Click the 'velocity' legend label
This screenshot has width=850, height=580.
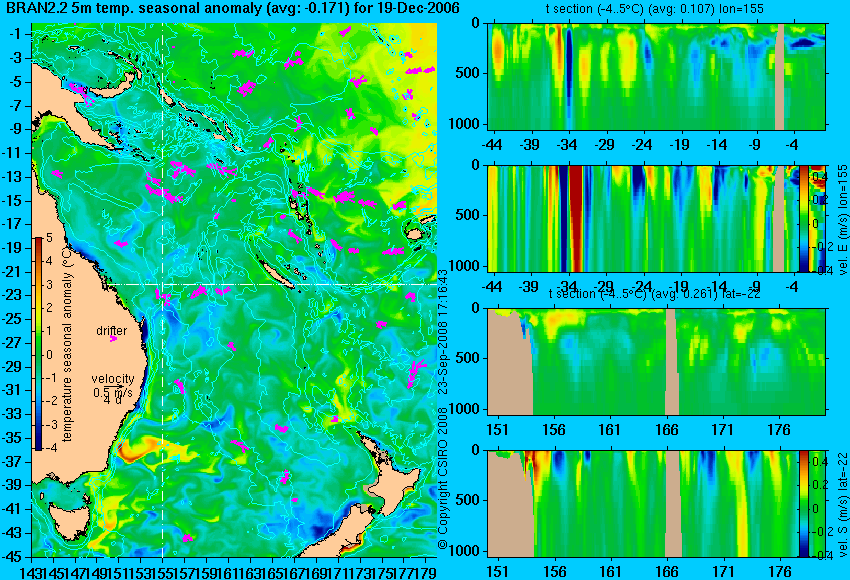(x=113, y=378)
